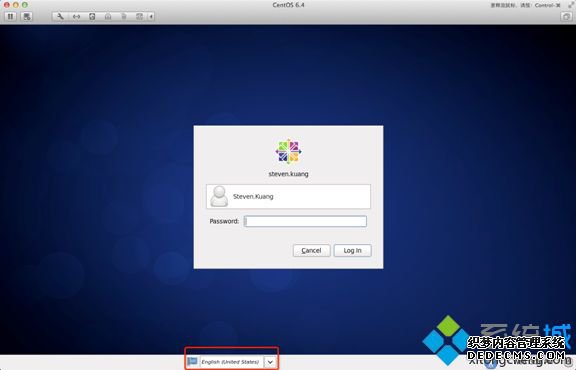Click the Password: label

[x=224, y=221]
